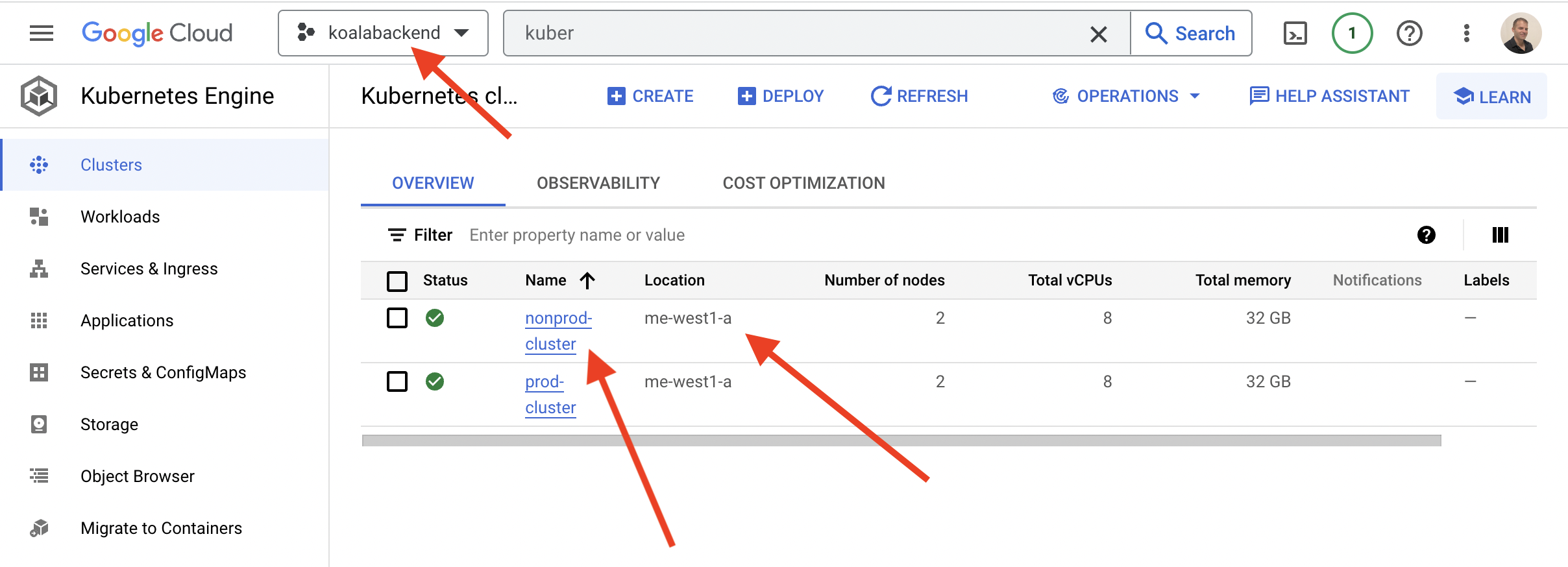Activate Cloud Shell terminal icon
This screenshot has height=567, width=1568.
click(x=1295, y=33)
